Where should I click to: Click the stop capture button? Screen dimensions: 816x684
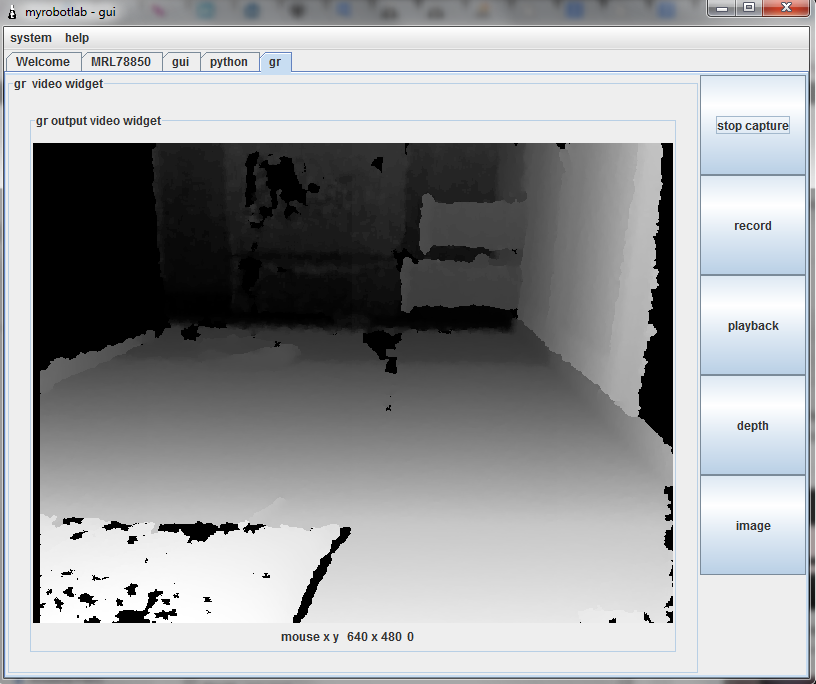753,125
